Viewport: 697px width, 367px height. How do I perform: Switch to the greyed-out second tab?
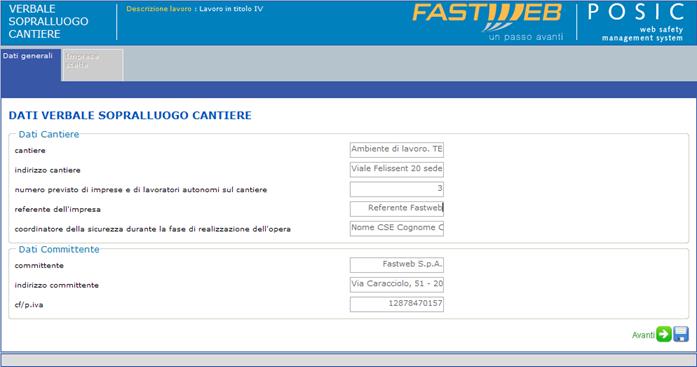pos(93,65)
